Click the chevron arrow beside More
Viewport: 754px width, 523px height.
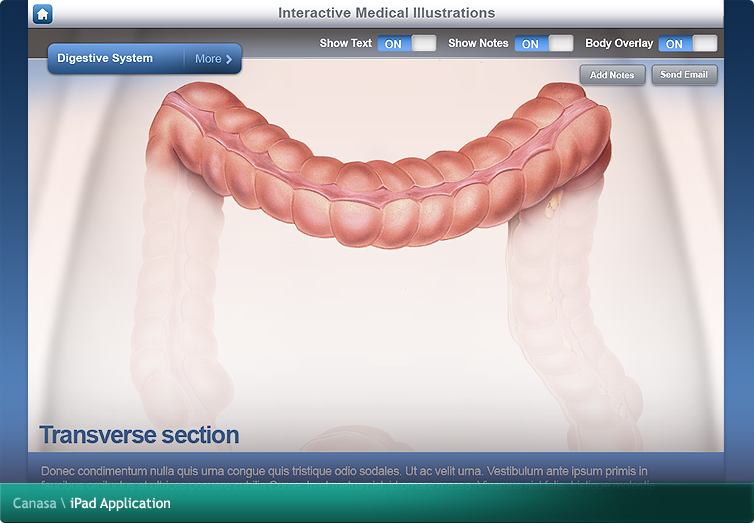coord(229,59)
